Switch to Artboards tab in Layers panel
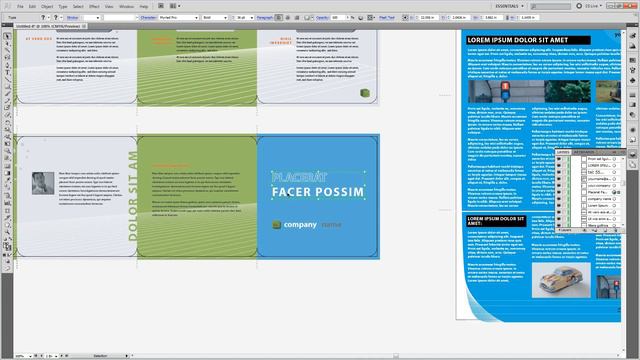The height and width of the screenshot is (360, 640). 584,152
